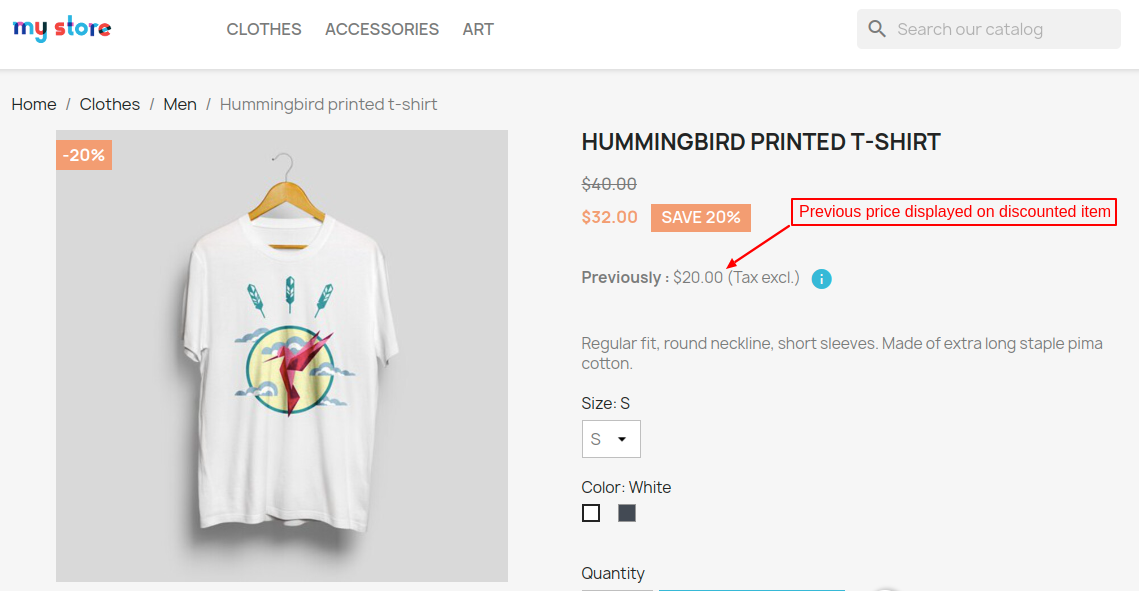
Task: Click the blue info icon beside Tax excl.
Action: pos(822,279)
